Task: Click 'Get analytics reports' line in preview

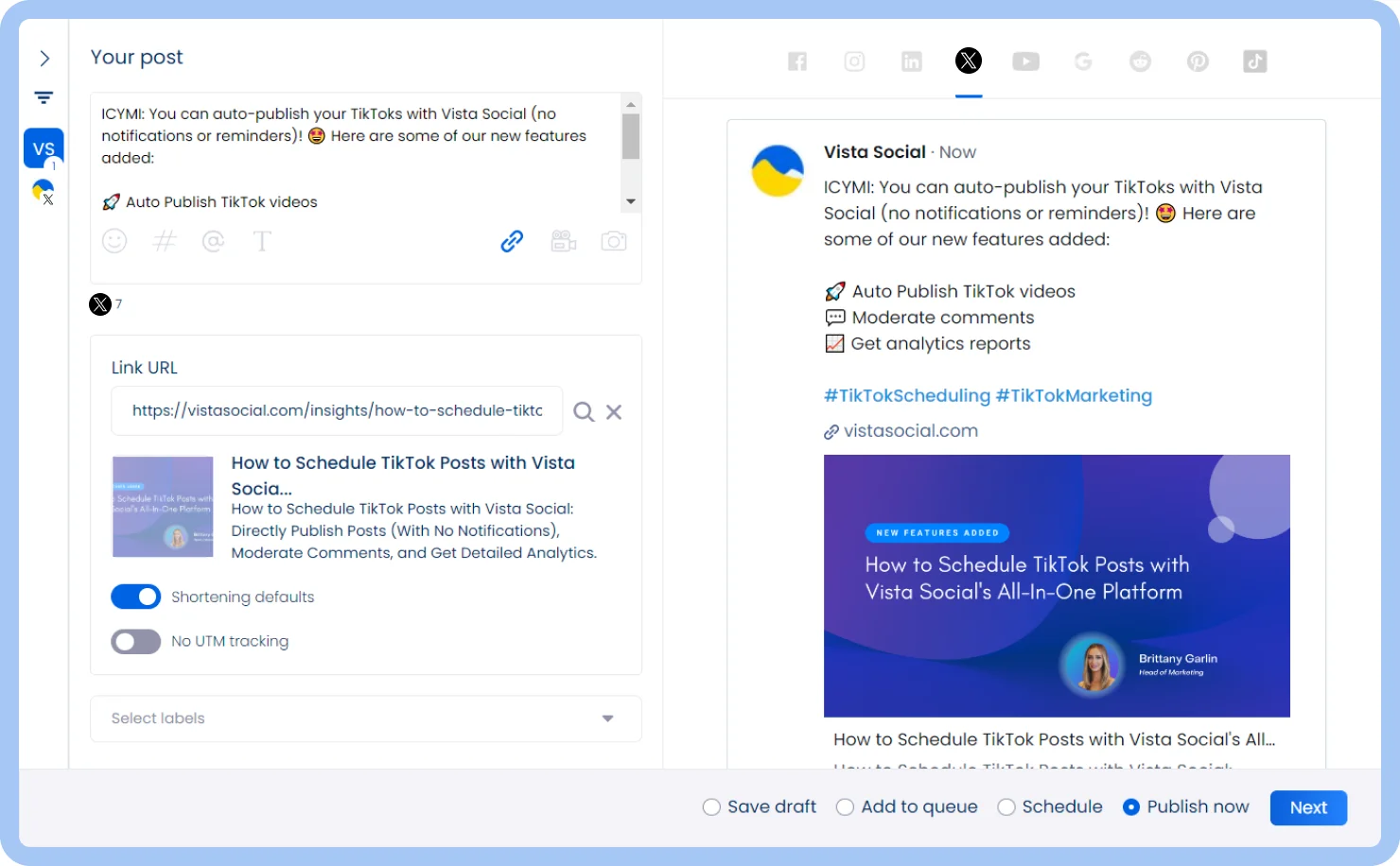Action: 940,344
